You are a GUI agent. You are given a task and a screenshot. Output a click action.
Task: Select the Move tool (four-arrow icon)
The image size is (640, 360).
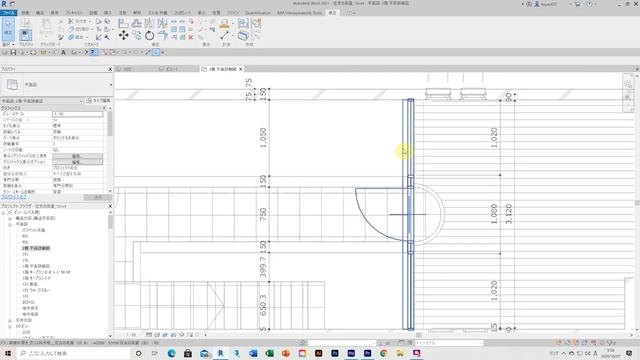point(123,36)
